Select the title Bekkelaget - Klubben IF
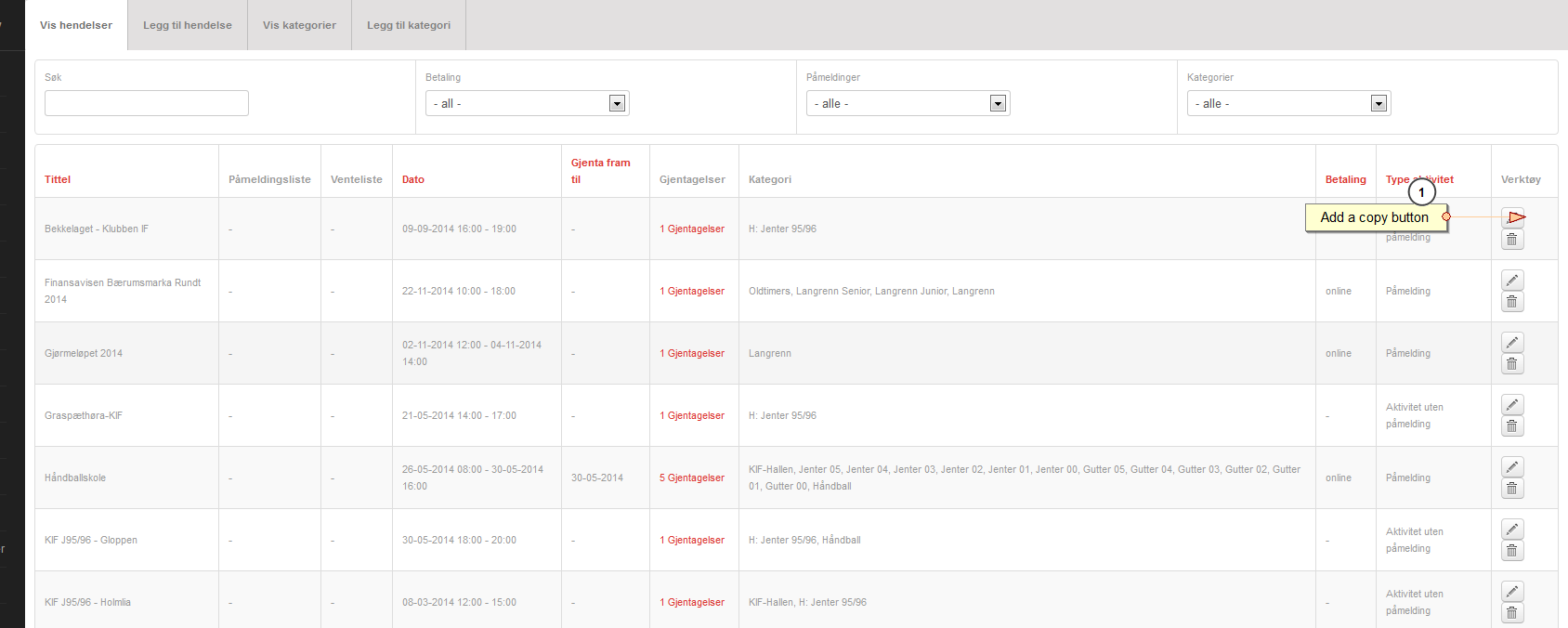The height and width of the screenshot is (628, 1568). [x=97, y=229]
